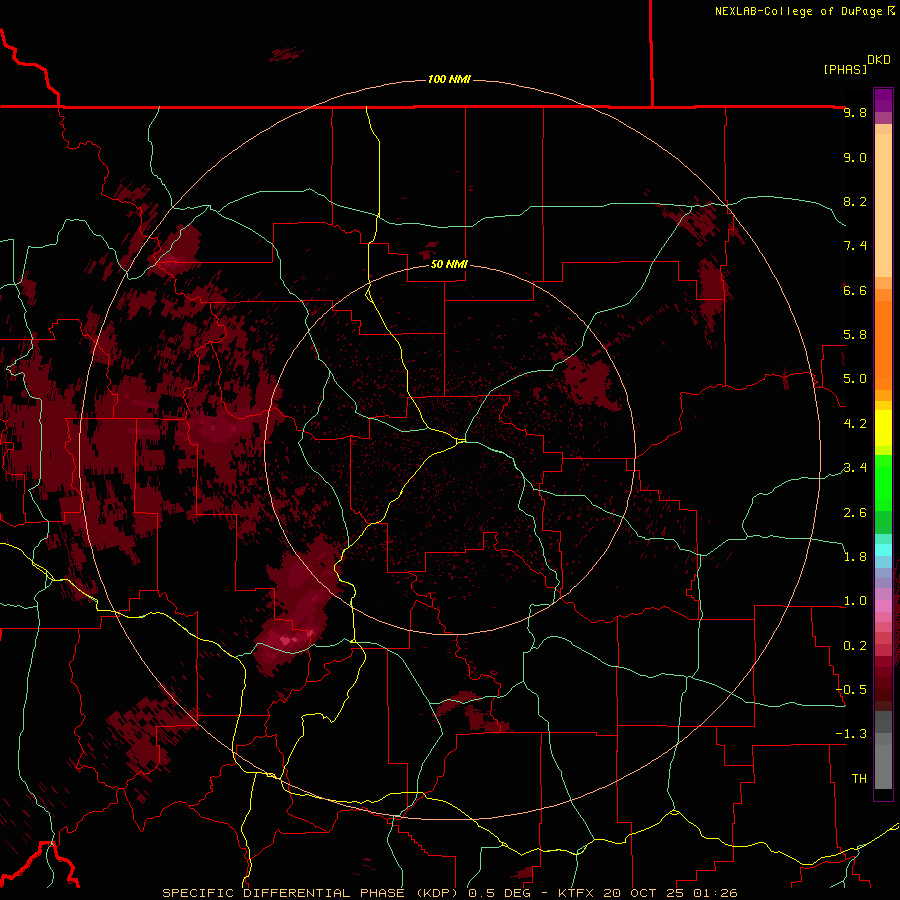Click the NEXLAB-College of DuPage label
900x900 pixels.
pos(799,11)
